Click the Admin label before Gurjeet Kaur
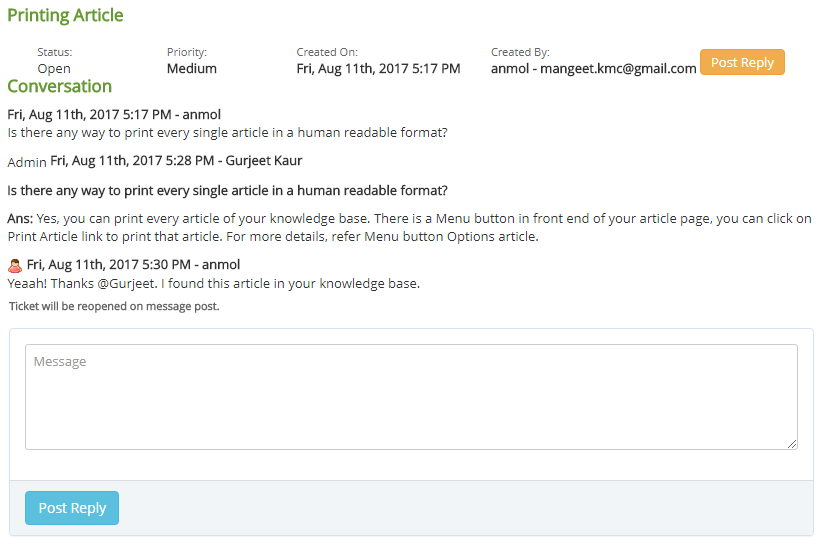Viewport: 825px width, 545px height. click(x=27, y=161)
